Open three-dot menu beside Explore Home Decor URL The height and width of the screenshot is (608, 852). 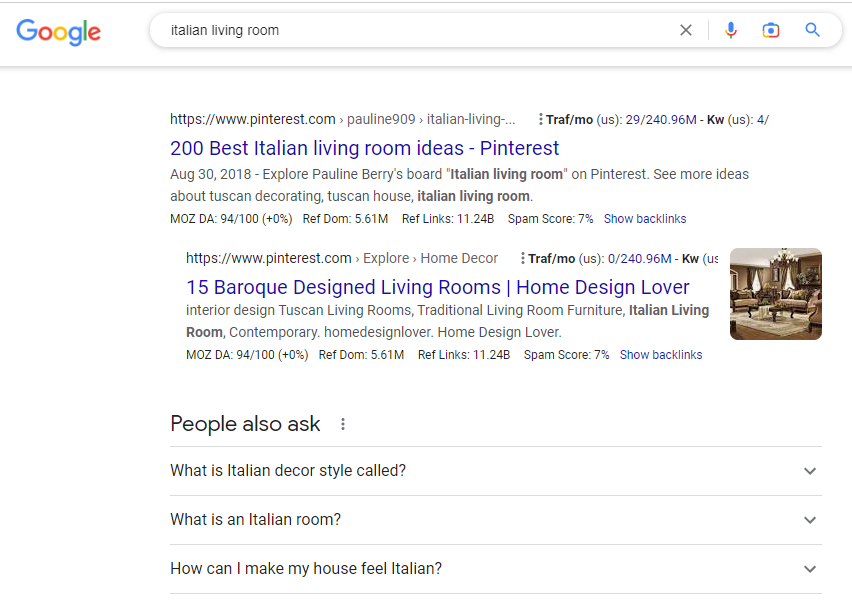pos(523,258)
